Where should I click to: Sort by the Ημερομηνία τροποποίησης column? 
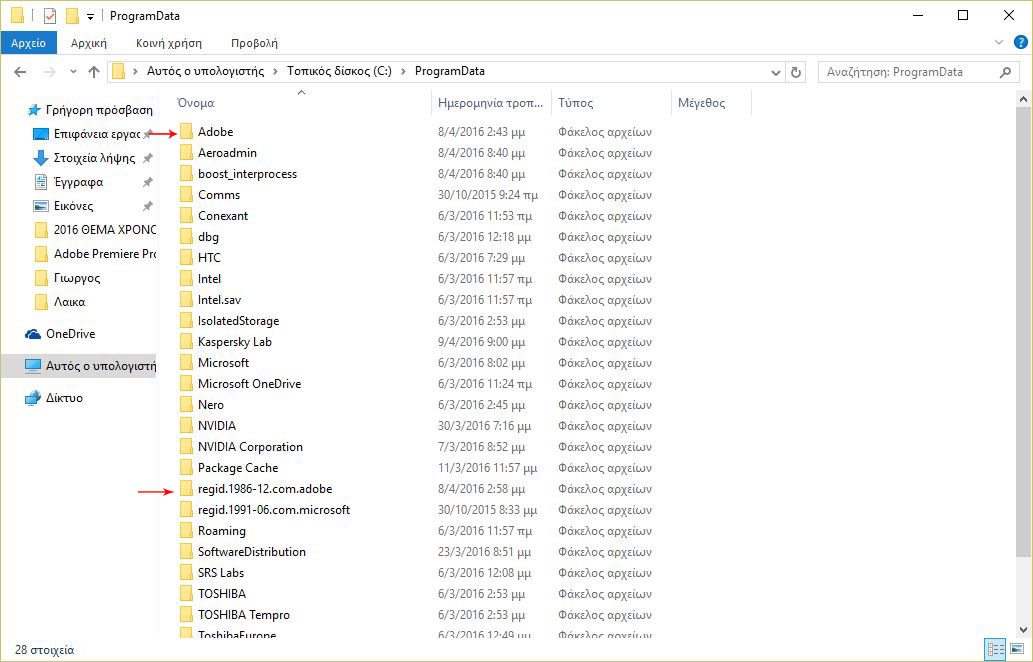point(491,103)
